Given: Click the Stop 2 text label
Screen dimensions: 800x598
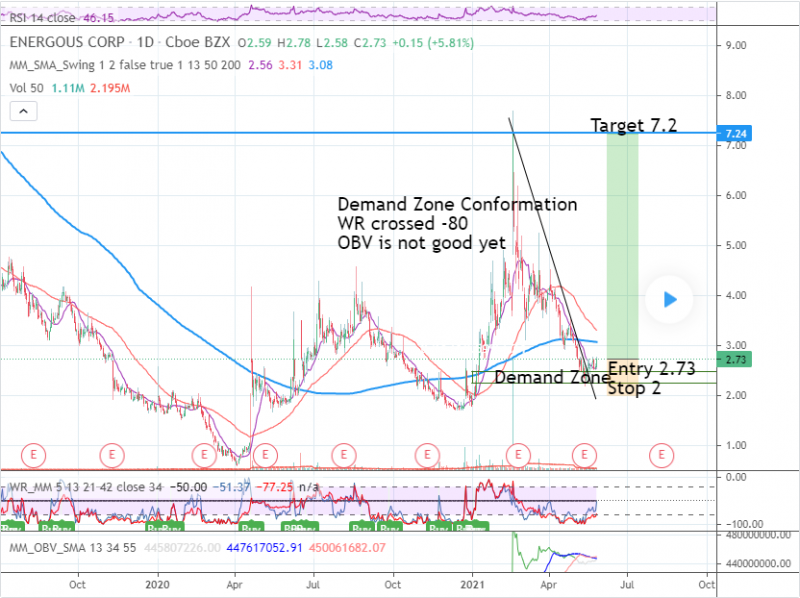Looking at the screenshot, I should pyautogui.click(x=634, y=388).
